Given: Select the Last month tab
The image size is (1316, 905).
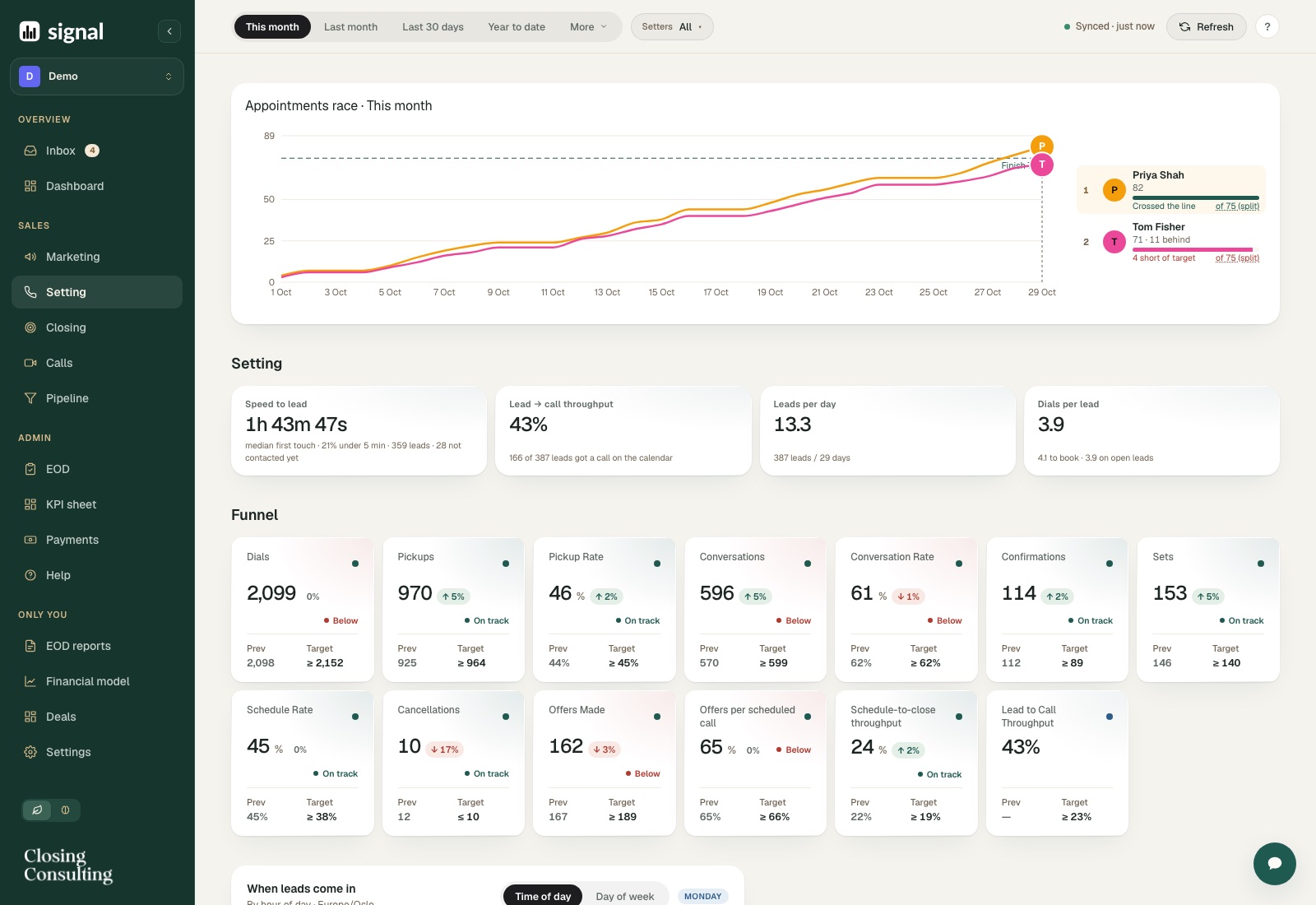Looking at the screenshot, I should coord(350,27).
